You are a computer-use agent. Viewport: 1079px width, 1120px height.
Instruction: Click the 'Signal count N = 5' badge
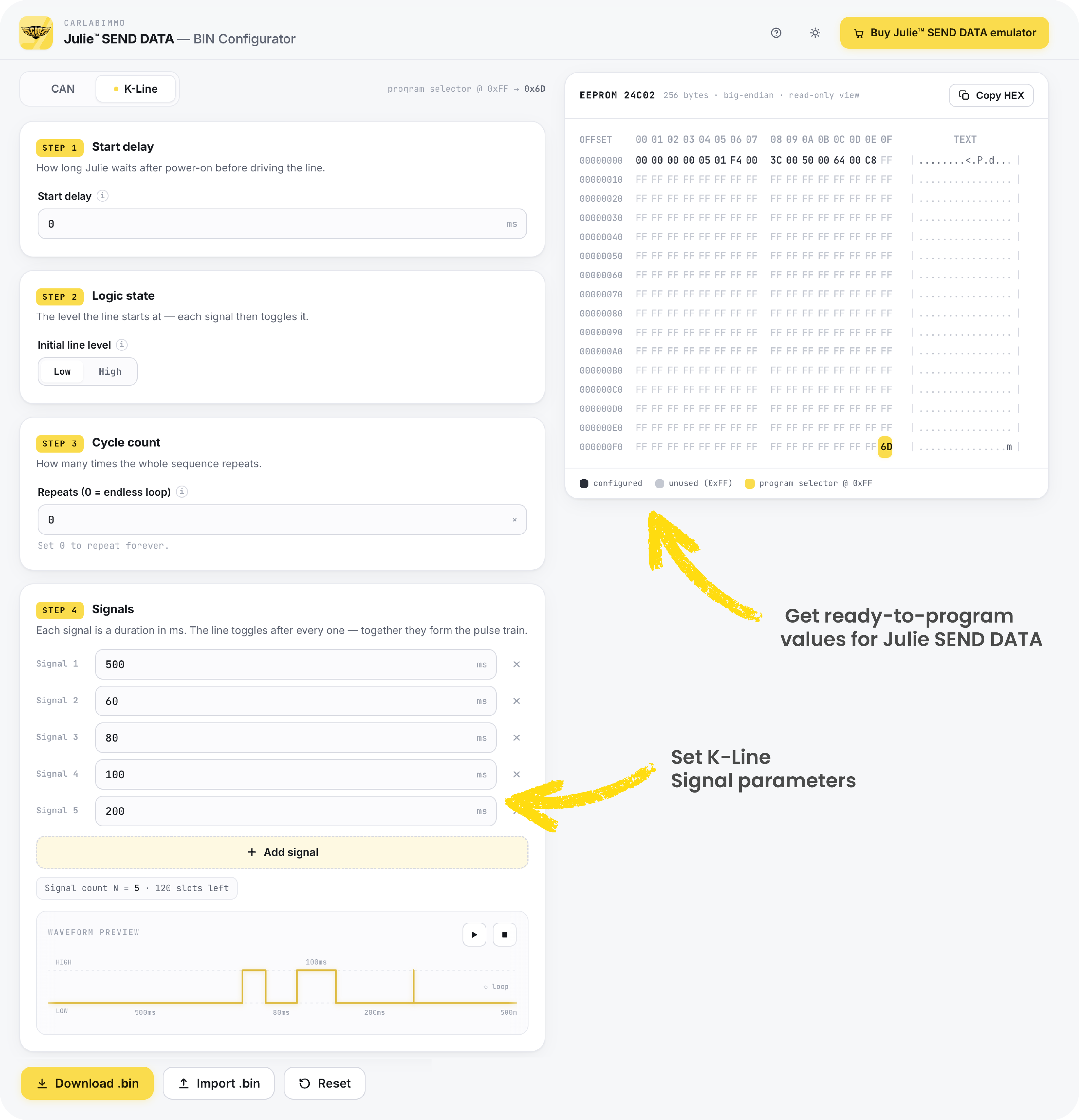coord(137,888)
